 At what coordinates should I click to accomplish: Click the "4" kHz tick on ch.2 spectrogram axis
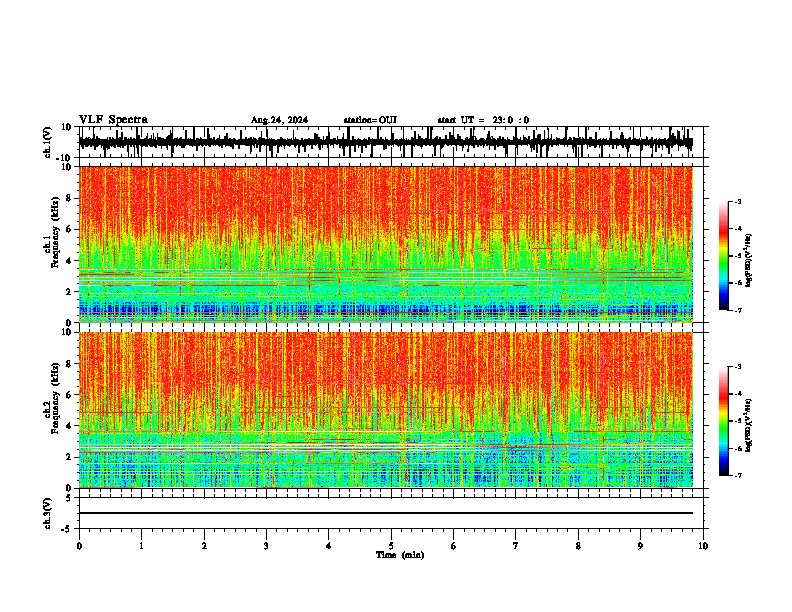(69, 426)
